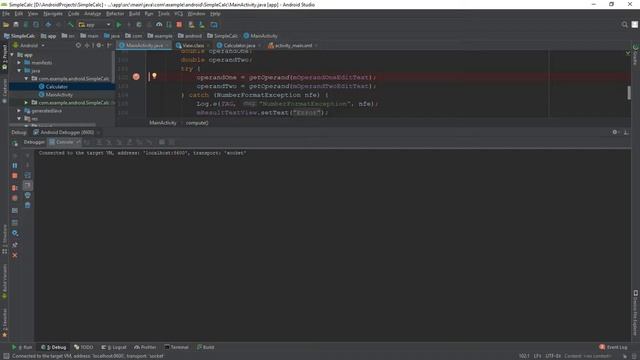Switch to activity_main.xml editor tab
Viewport: 640px width, 360px height.
293,46
